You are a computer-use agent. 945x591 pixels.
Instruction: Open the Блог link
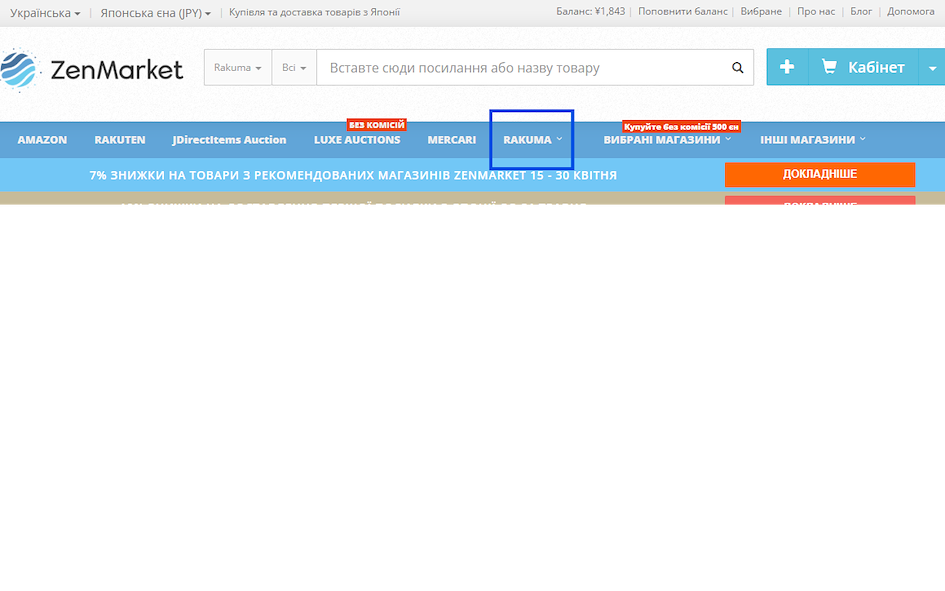[x=861, y=11]
